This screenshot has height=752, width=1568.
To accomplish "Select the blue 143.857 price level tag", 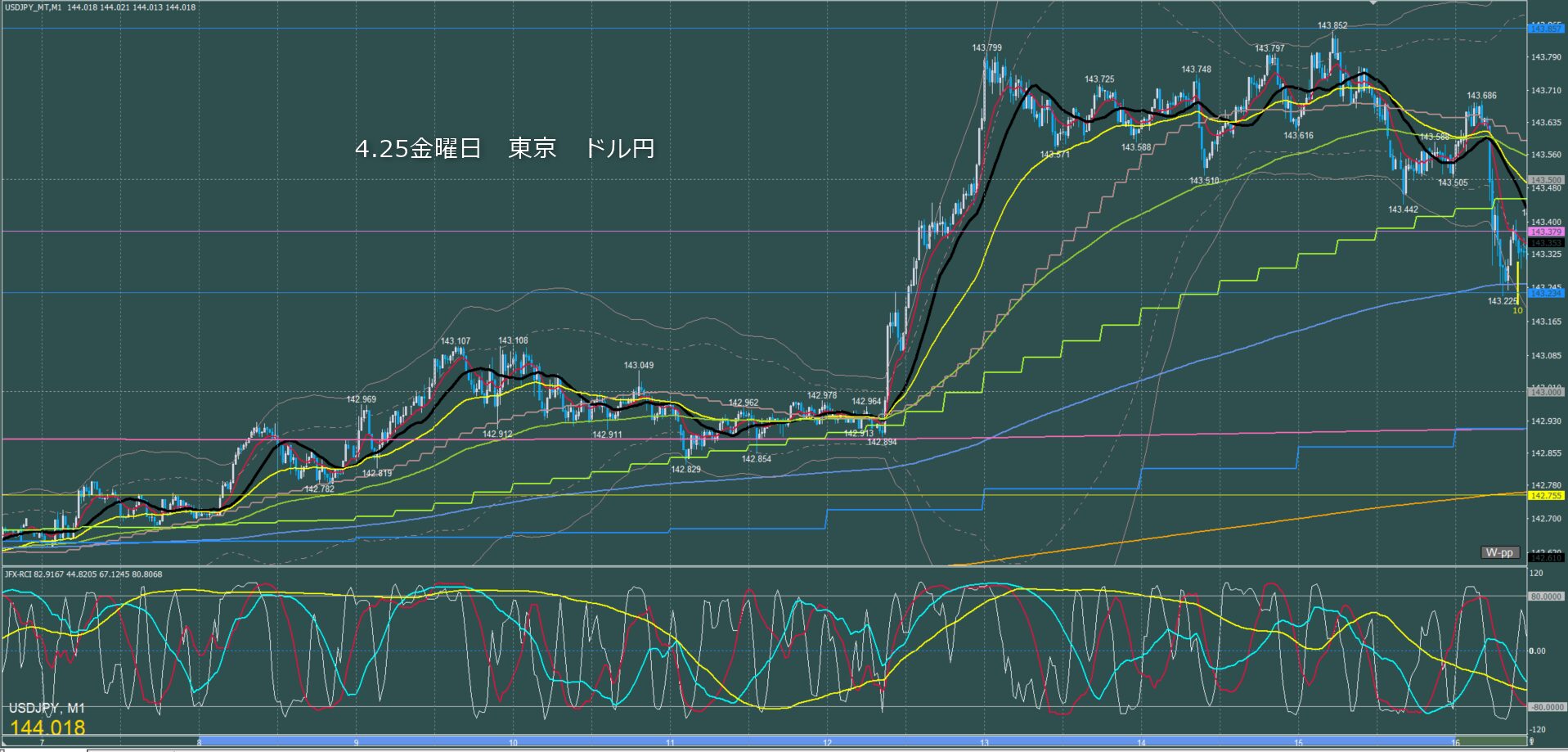I will [x=1546, y=29].
